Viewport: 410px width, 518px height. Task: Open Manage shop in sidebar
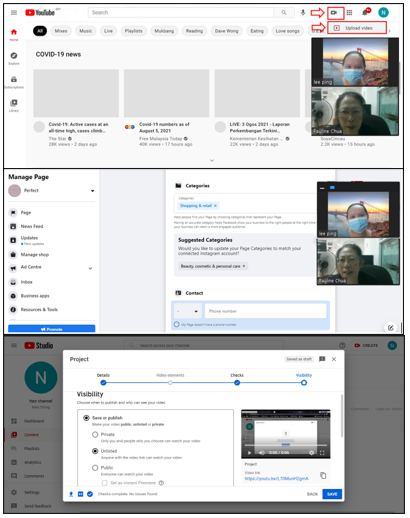(35, 255)
